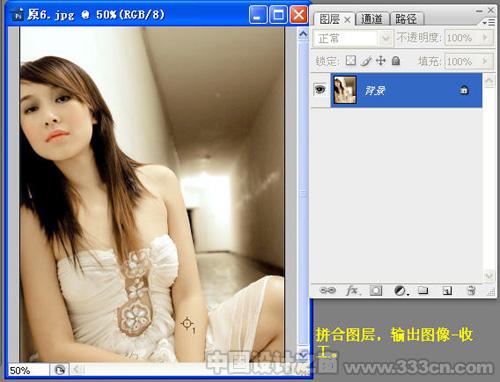The height and width of the screenshot is (382, 500).
Task: Expand the 填充 fill slider arrow
Action: pos(485,61)
